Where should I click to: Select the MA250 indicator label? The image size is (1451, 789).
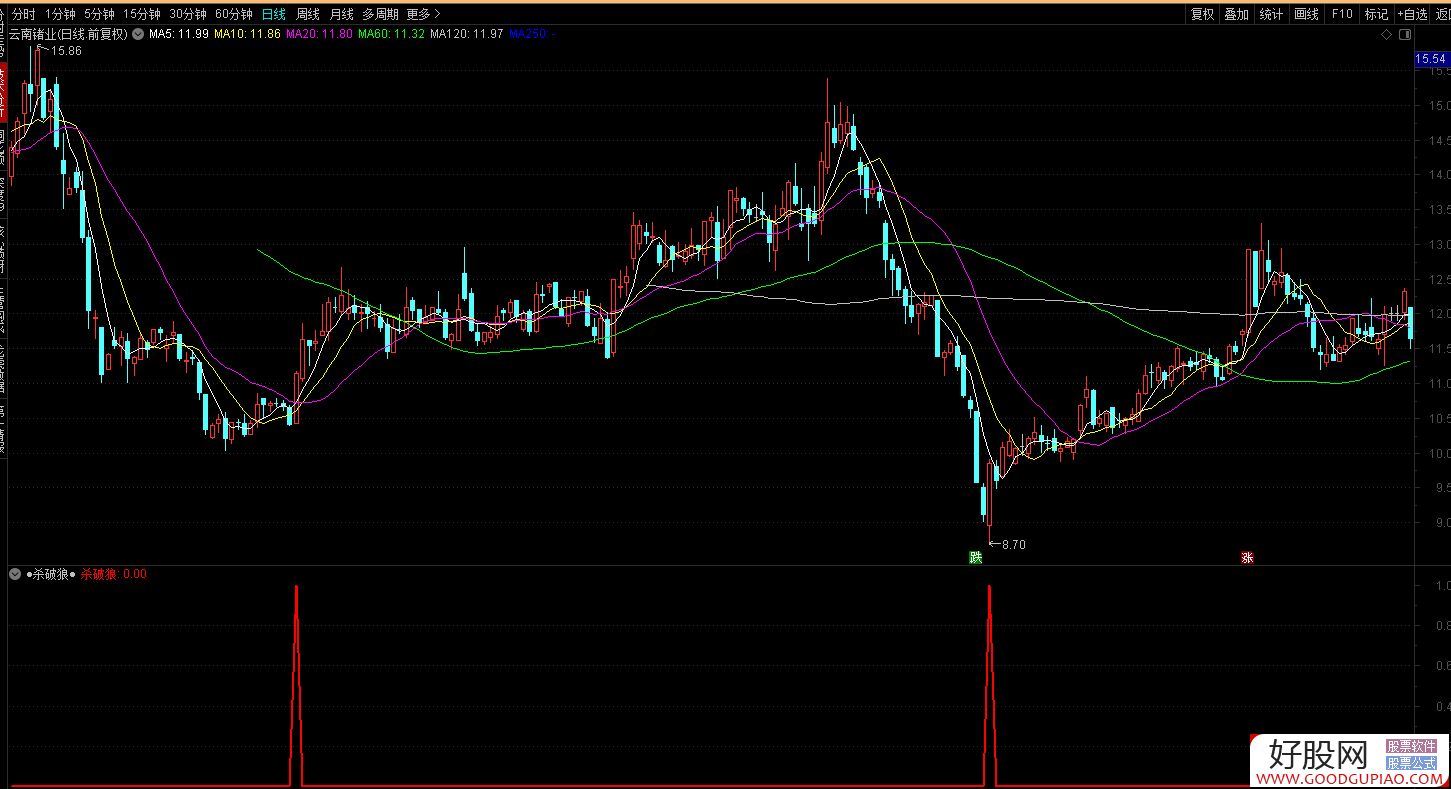click(533, 34)
